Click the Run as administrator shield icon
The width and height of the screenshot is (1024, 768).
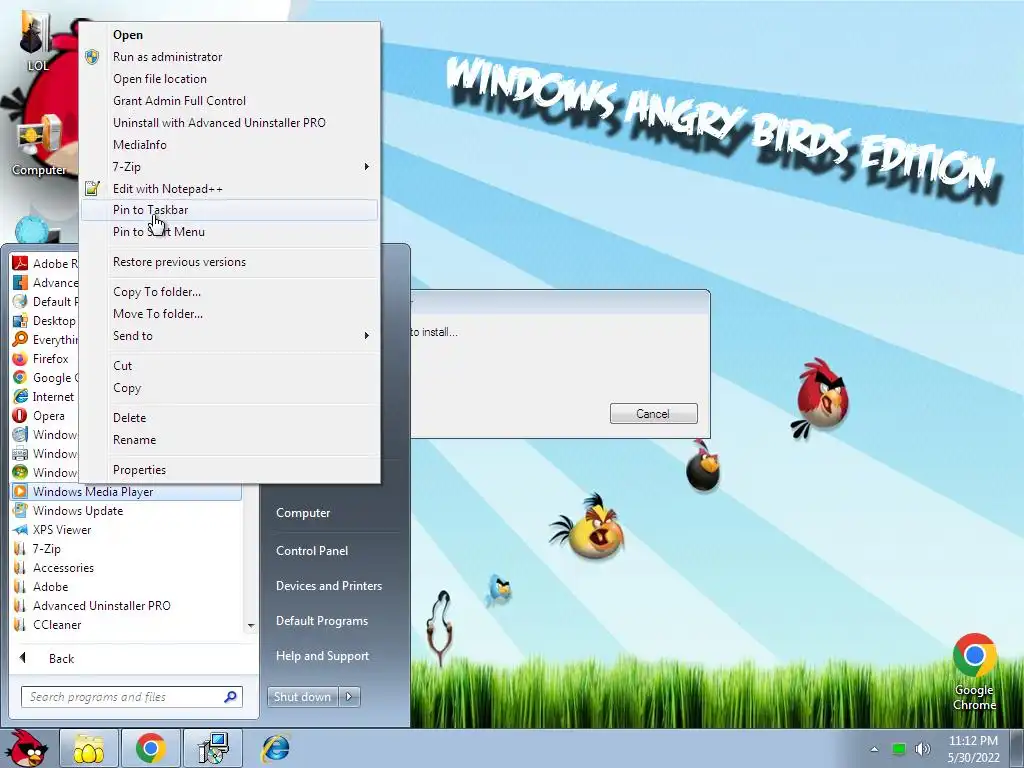point(92,57)
